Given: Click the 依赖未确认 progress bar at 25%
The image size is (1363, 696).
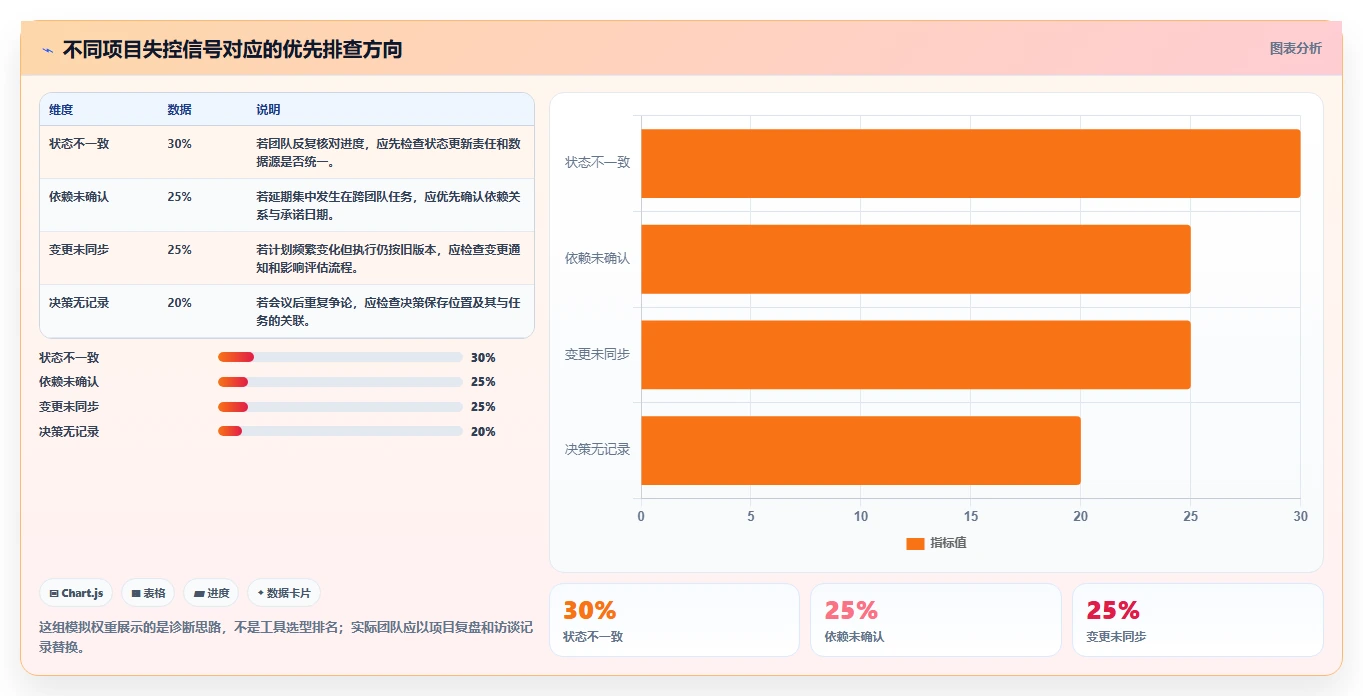Looking at the screenshot, I should click(x=340, y=382).
